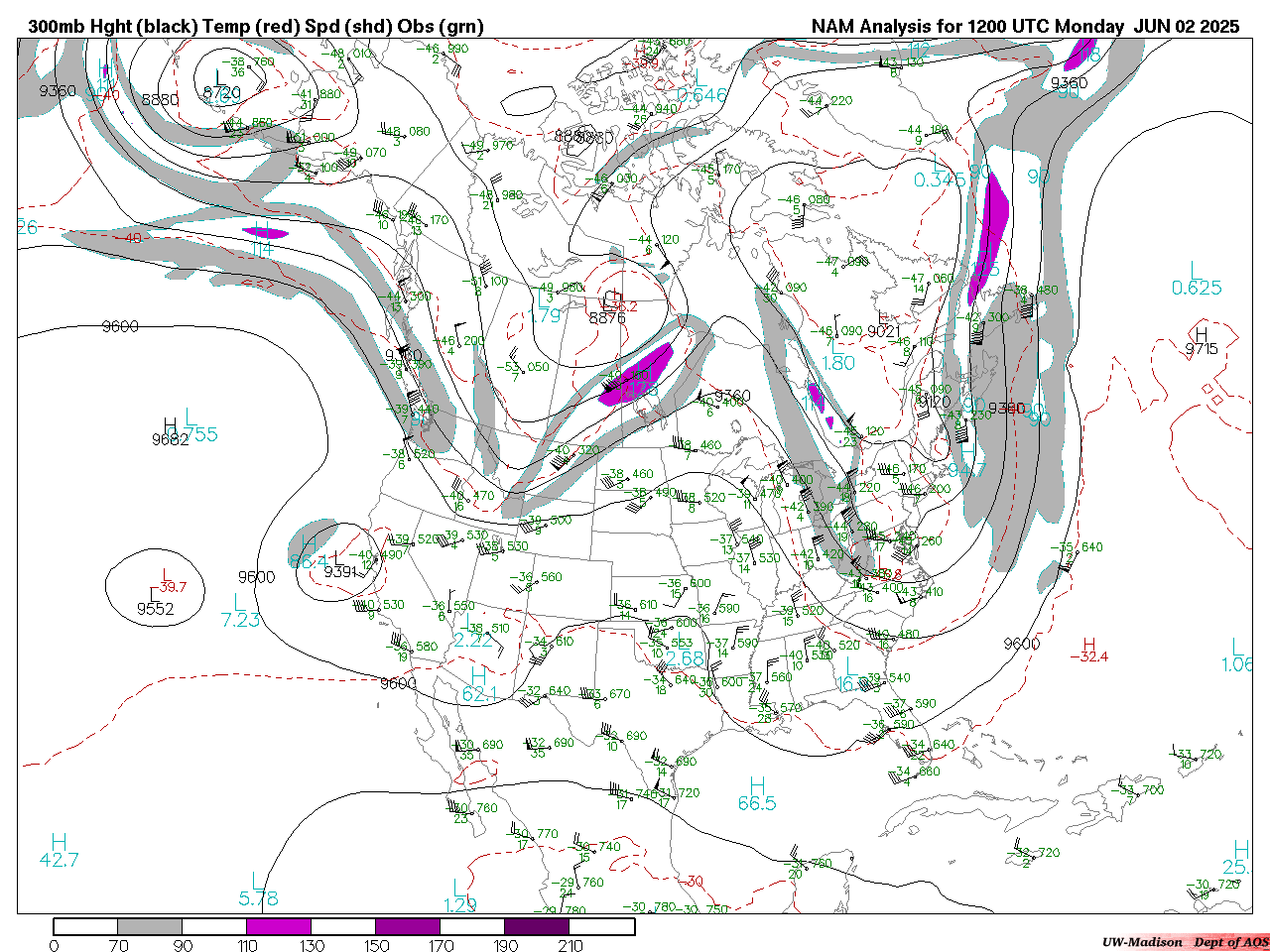Click the magenta jet streak labeled 114
This screenshot has height=952, width=1270.
(265, 233)
